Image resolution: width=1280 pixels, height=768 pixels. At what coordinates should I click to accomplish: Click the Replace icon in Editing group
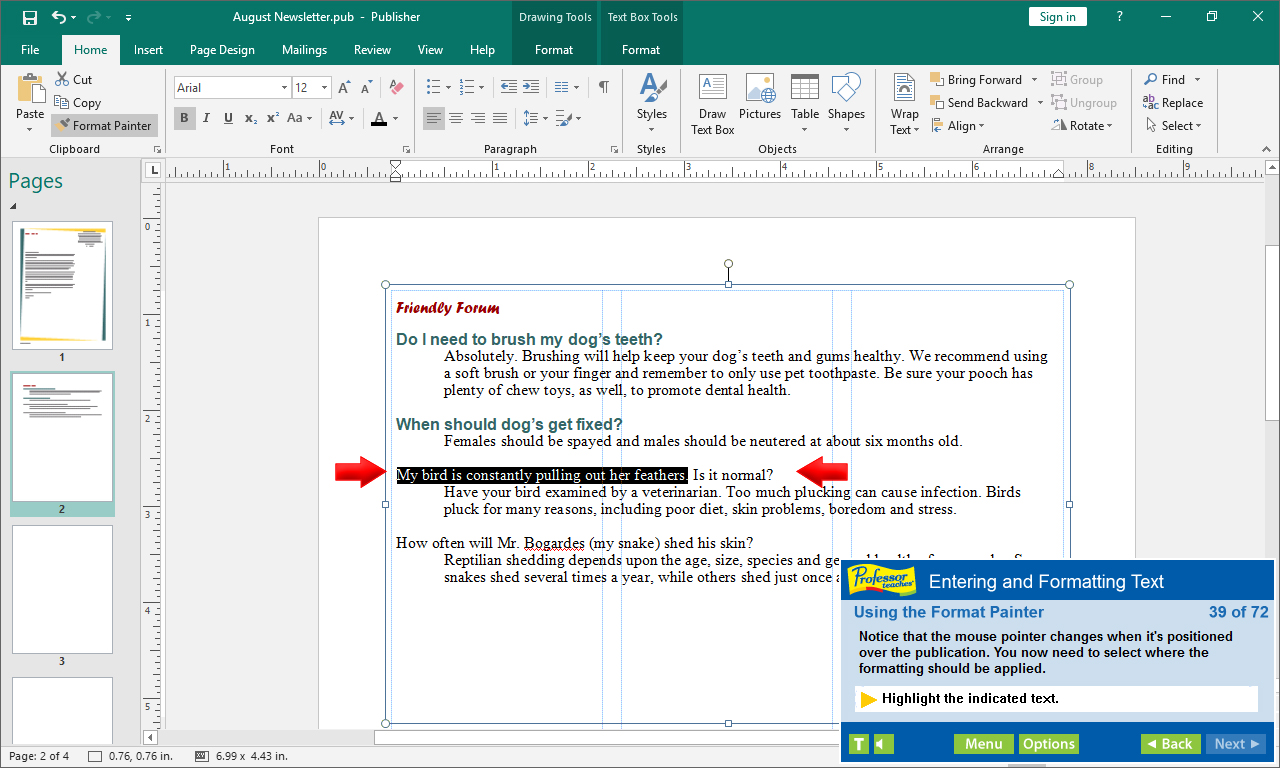(1173, 102)
